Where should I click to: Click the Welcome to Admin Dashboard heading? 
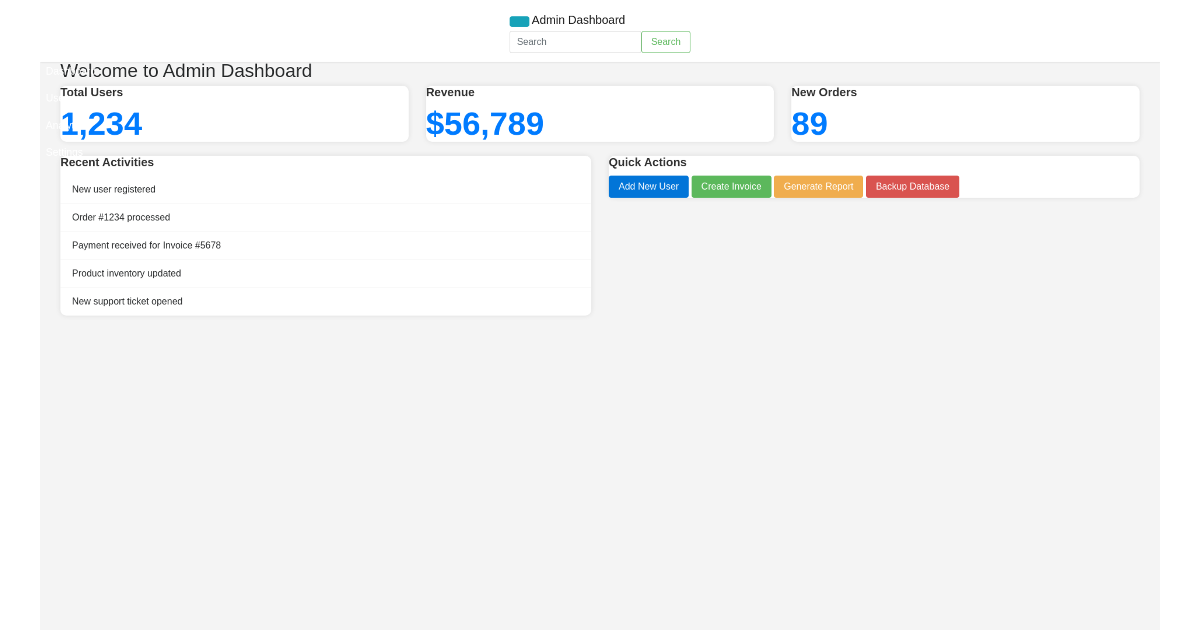(x=186, y=71)
